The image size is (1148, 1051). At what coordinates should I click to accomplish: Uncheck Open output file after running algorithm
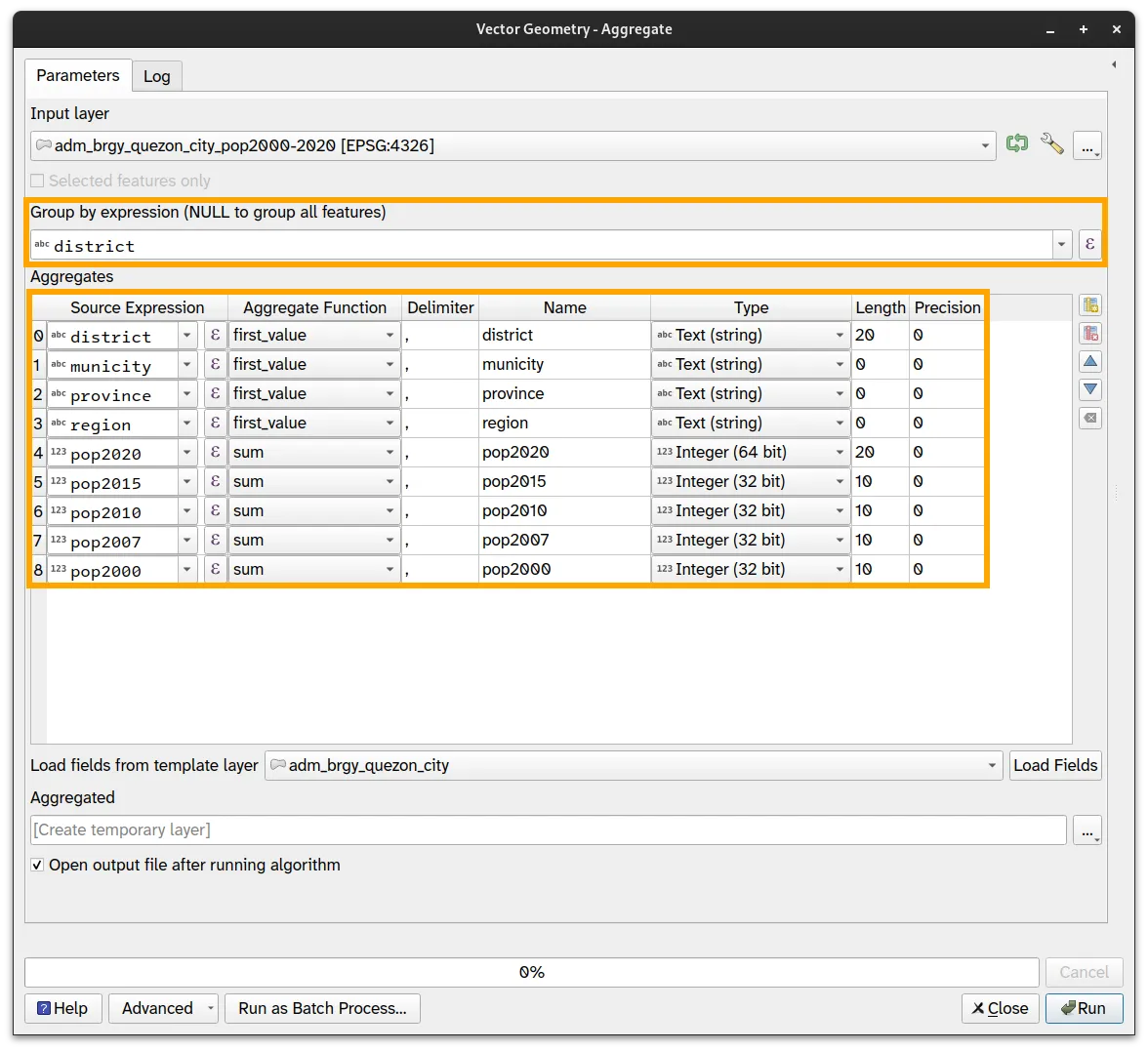pos(36,865)
